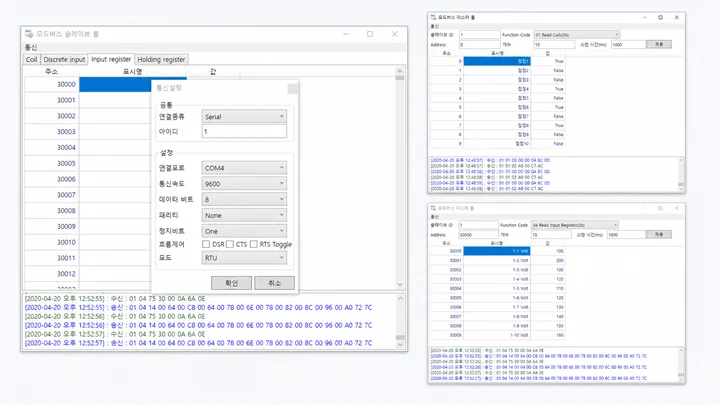Screen dimensions: 720x405
Task: Click the down arrow of the slave log scrollbar
Action: point(400,345)
